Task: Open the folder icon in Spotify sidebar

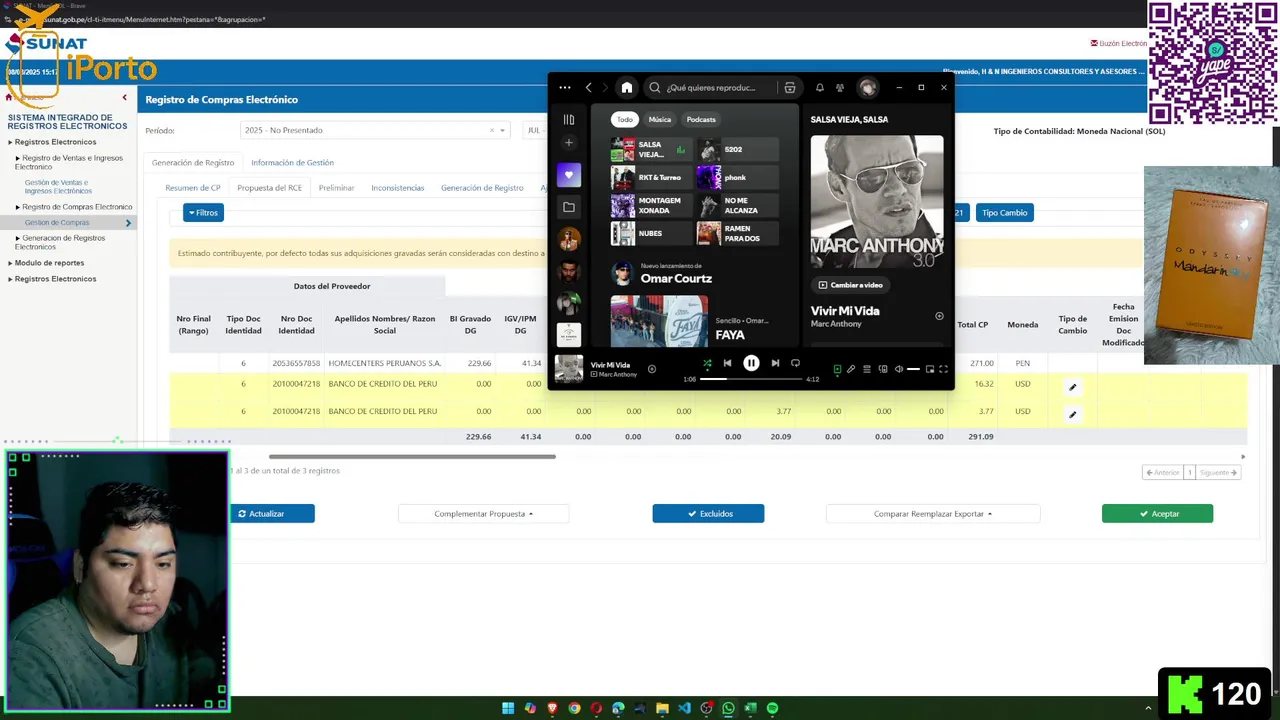Action: point(569,207)
